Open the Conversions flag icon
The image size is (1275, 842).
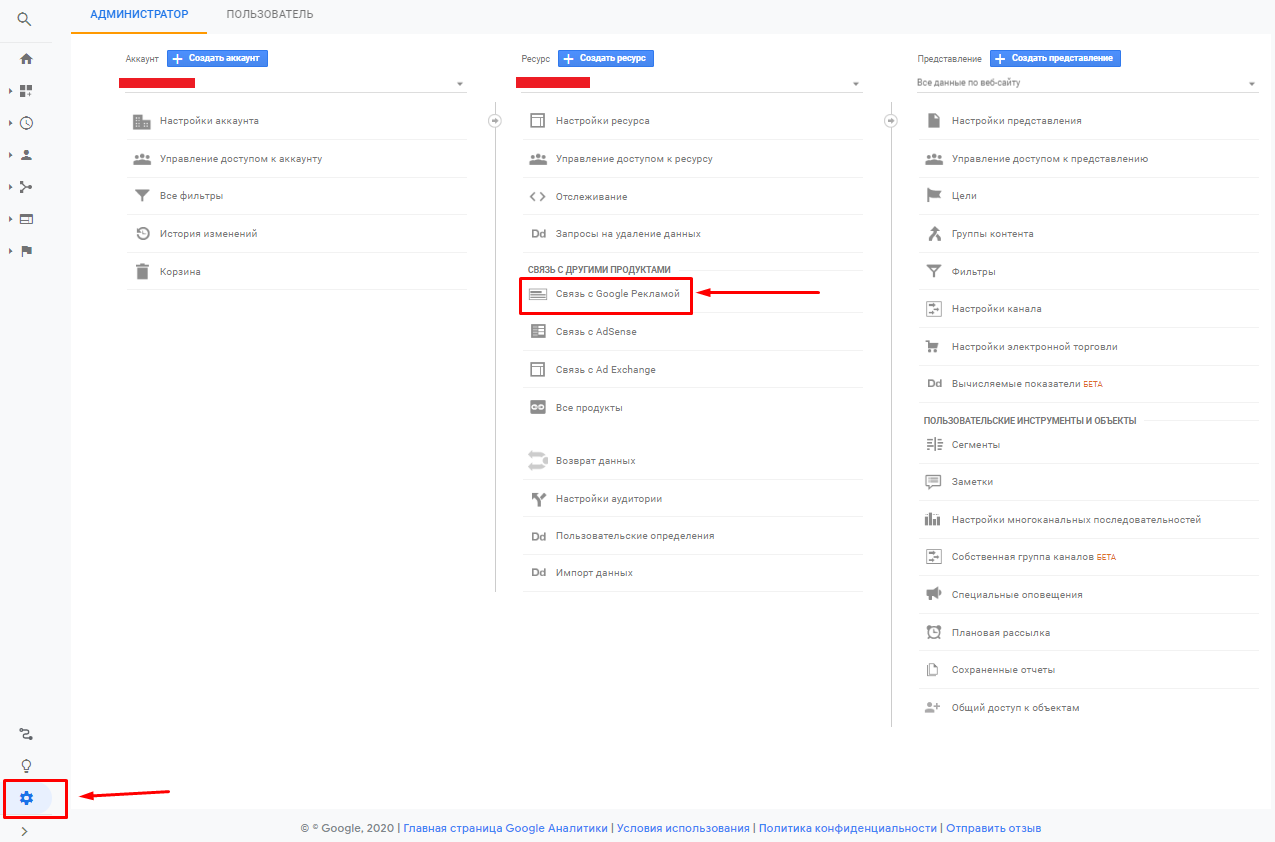[27, 251]
